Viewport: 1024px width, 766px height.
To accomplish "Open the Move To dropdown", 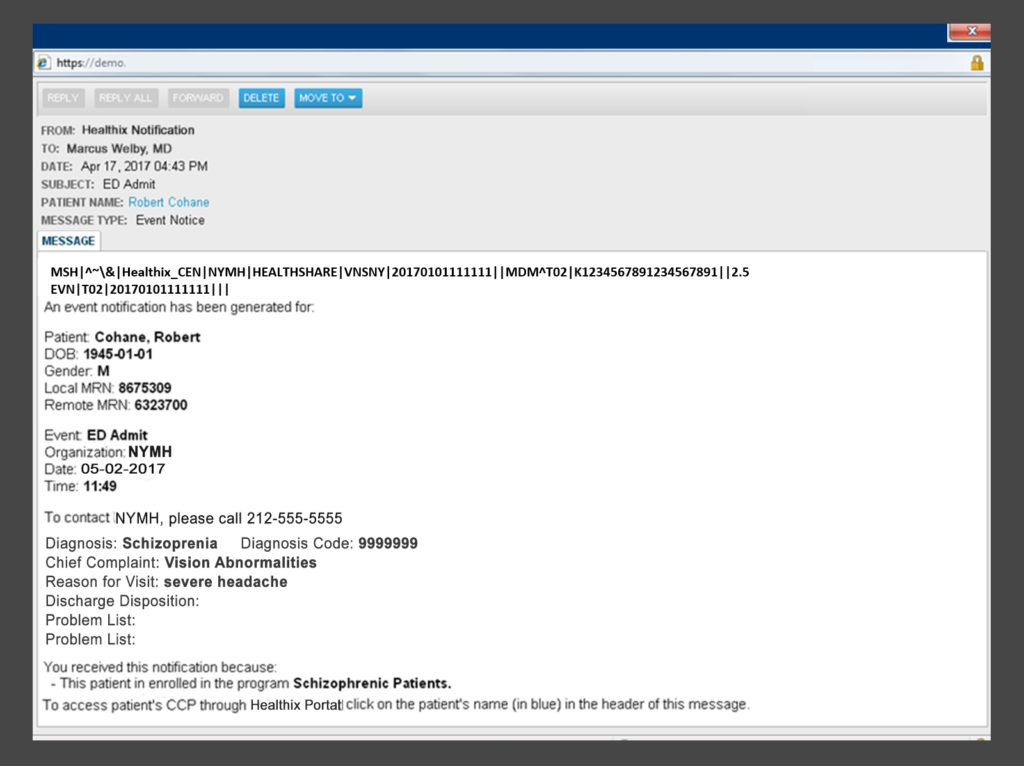I will 328,98.
